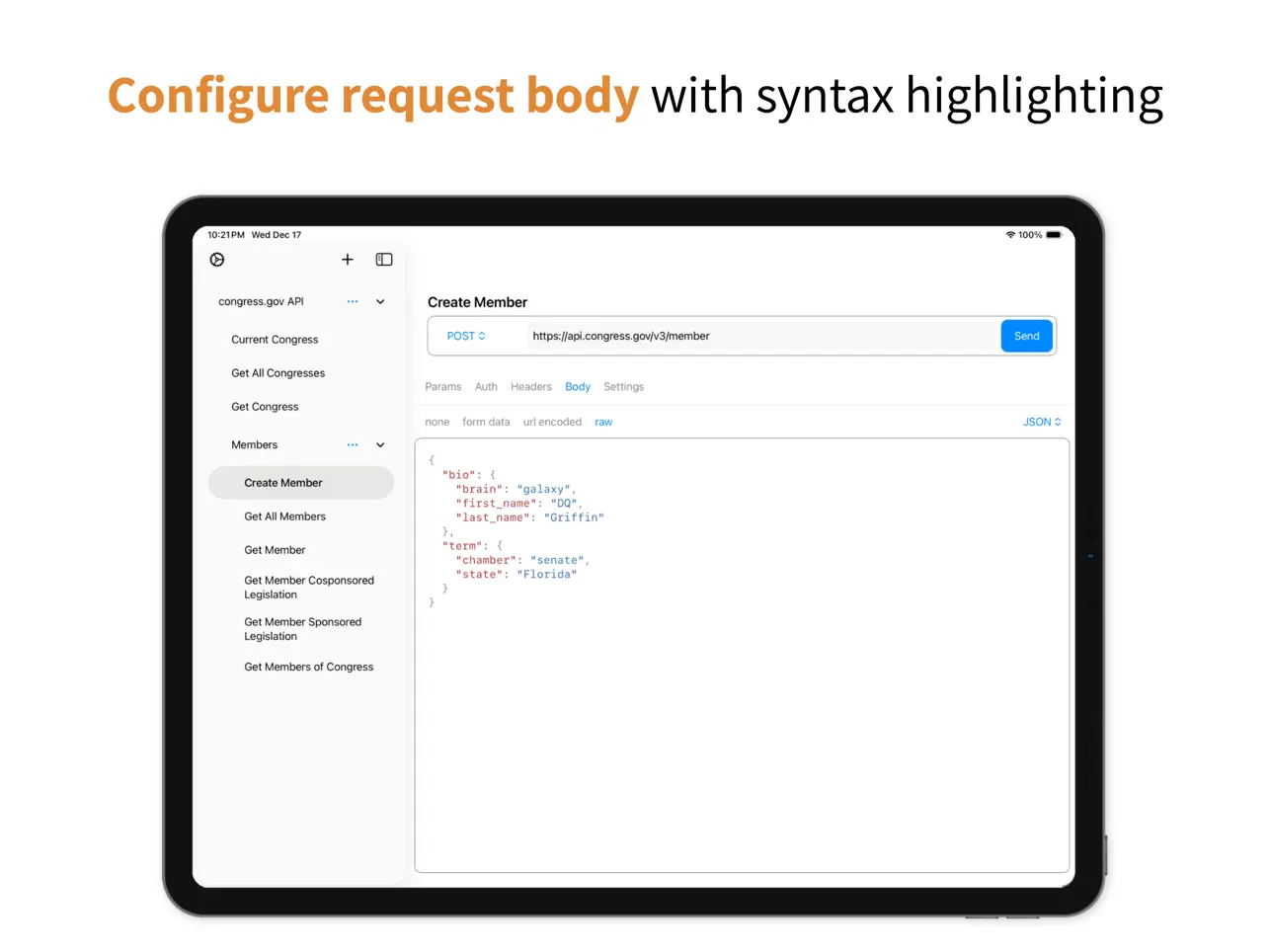1270x952 pixels.
Task: Click the "senate" chamber value
Action: pyautogui.click(x=557, y=560)
